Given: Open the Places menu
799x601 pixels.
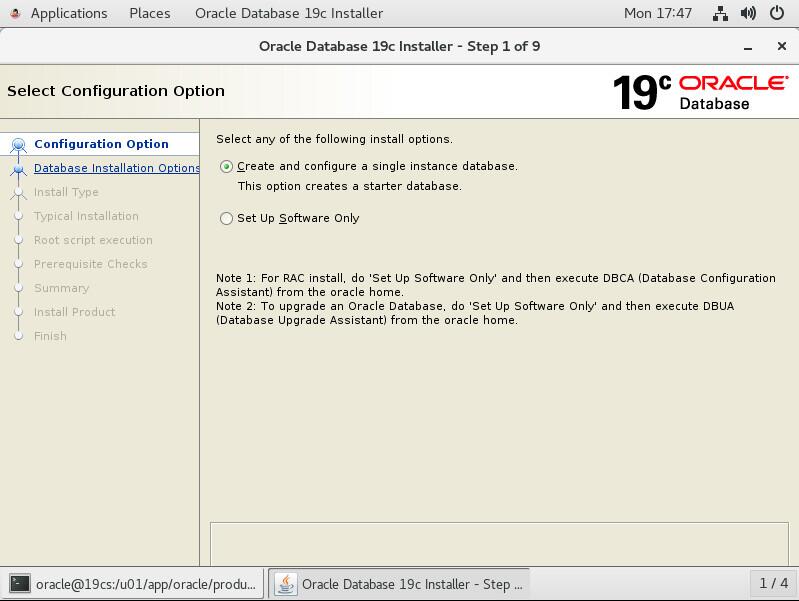Looking at the screenshot, I should click(x=150, y=14).
